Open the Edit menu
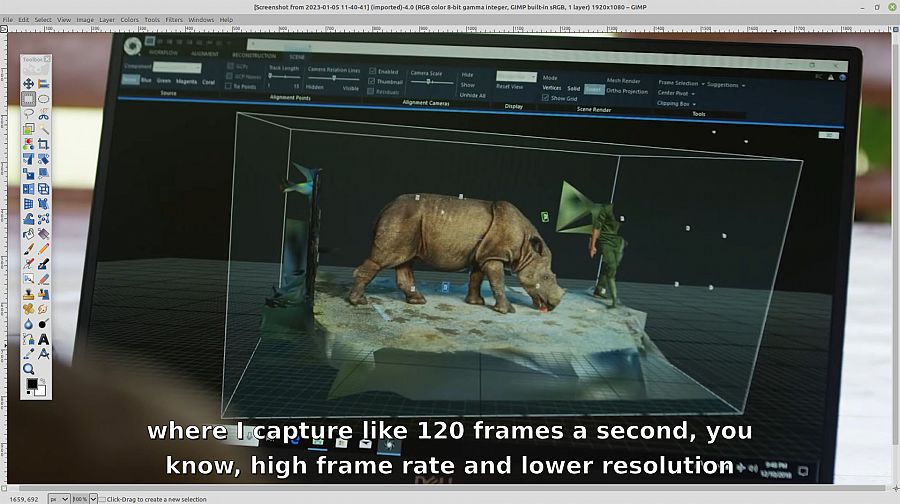The height and width of the screenshot is (504, 900). [x=24, y=20]
